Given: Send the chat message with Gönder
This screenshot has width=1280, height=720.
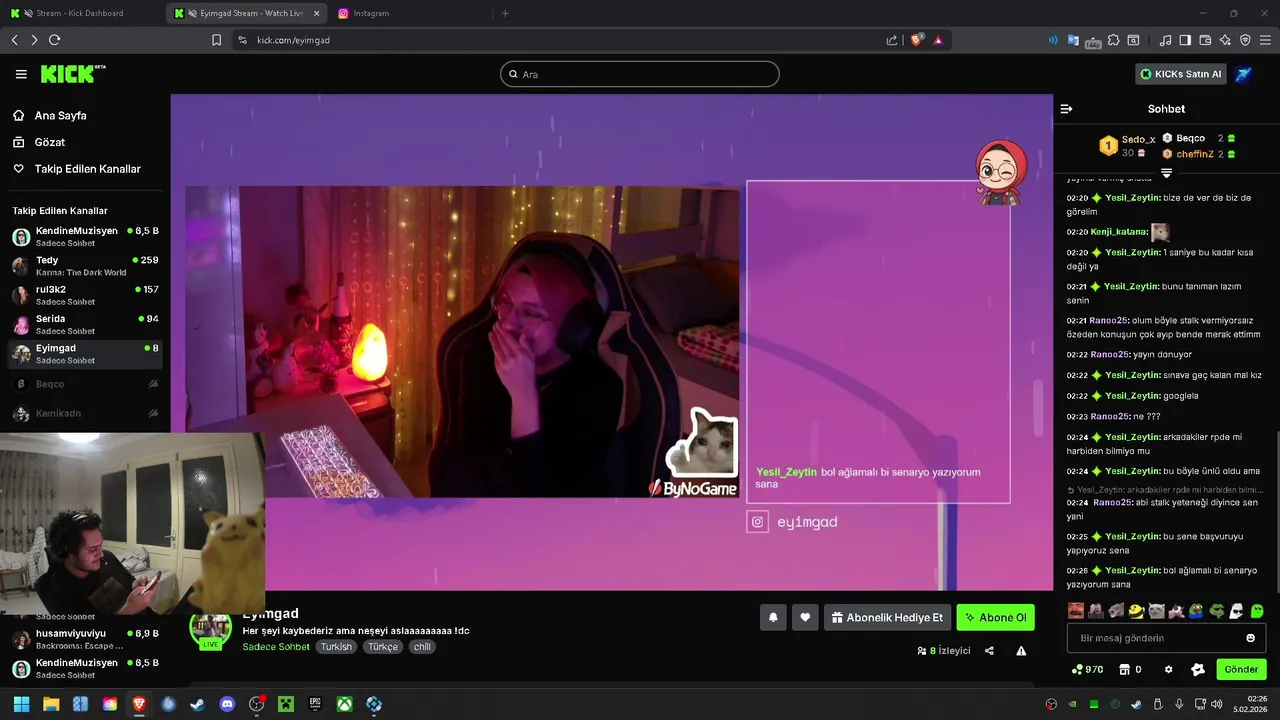Looking at the screenshot, I should [x=1241, y=669].
